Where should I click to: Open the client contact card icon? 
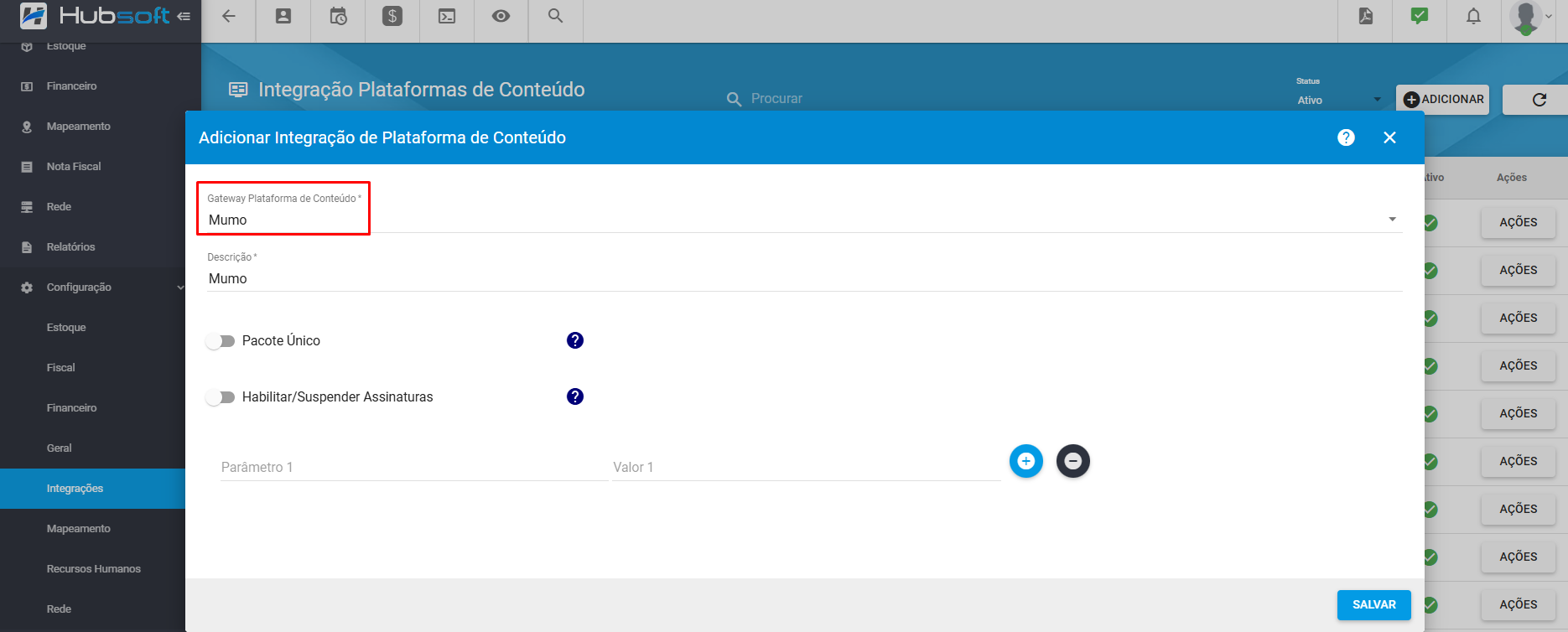coord(283,16)
